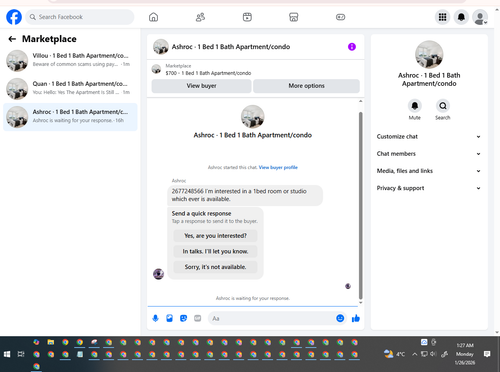Screen dimensions: 500x372
Task: Expand Chat members section
Action: [429, 154]
